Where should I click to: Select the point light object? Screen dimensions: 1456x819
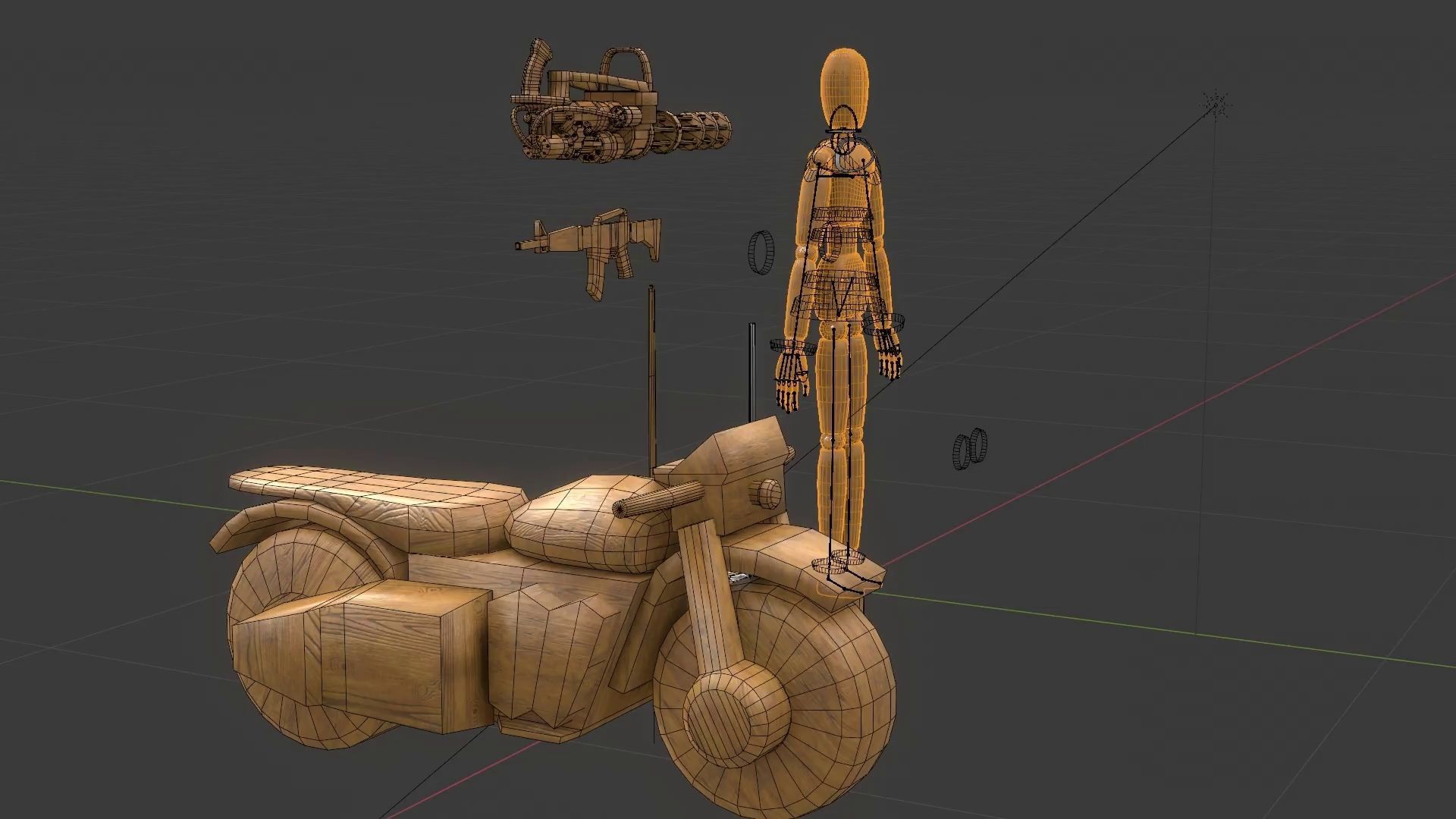[1216, 105]
